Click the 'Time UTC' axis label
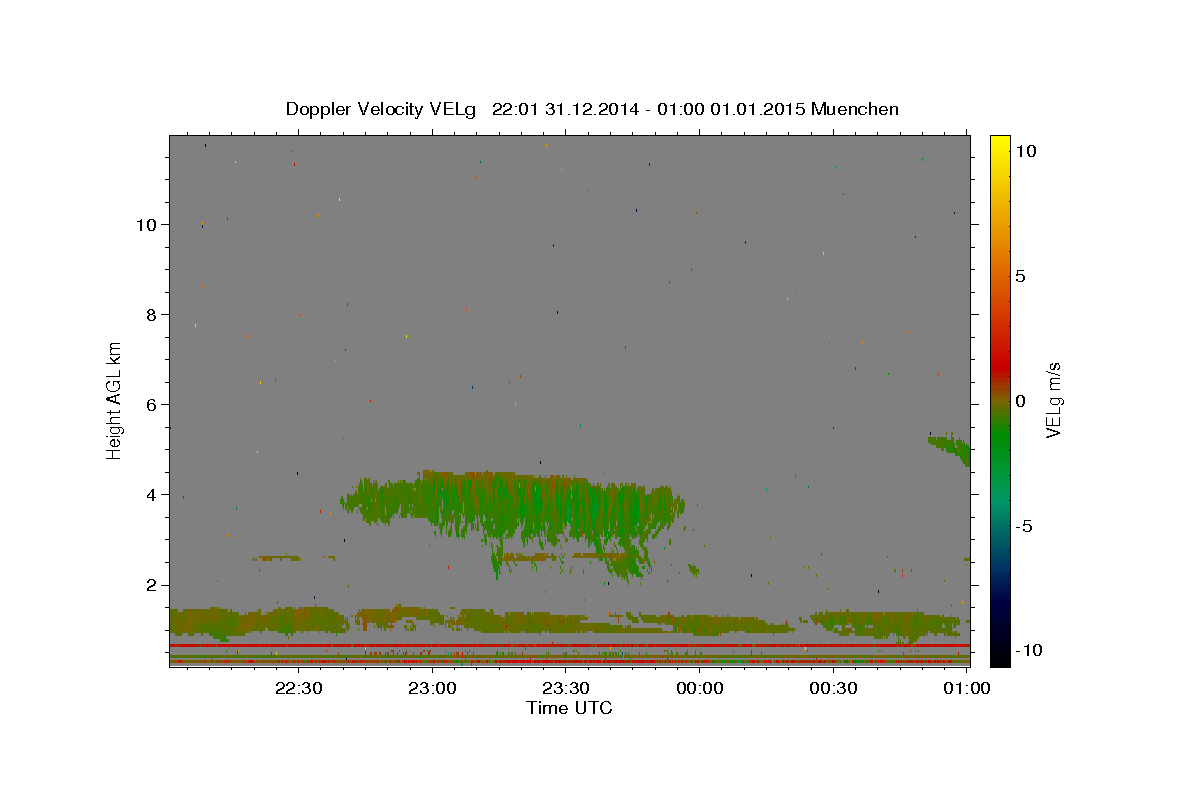The width and height of the screenshot is (1200, 800). pos(569,708)
